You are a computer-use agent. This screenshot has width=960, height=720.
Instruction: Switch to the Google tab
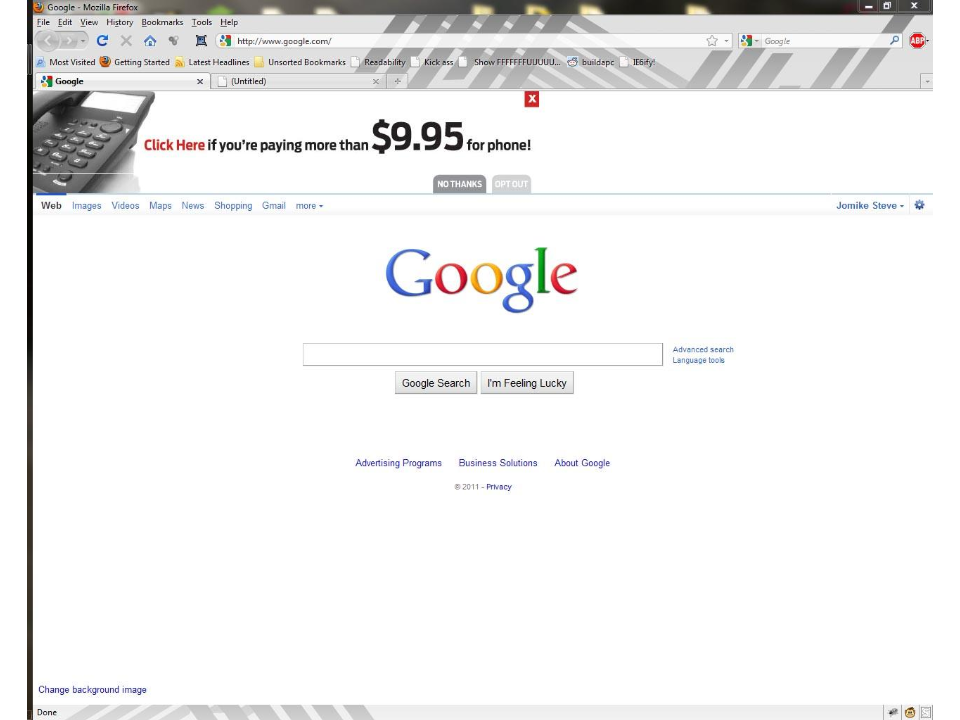(122, 81)
